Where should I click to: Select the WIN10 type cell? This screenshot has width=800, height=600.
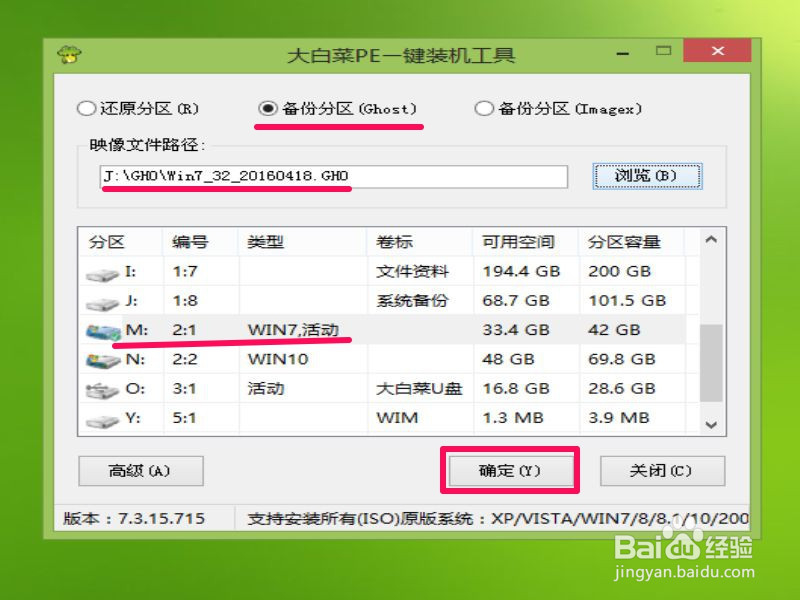pyautogui.click(x=278, y=359)
